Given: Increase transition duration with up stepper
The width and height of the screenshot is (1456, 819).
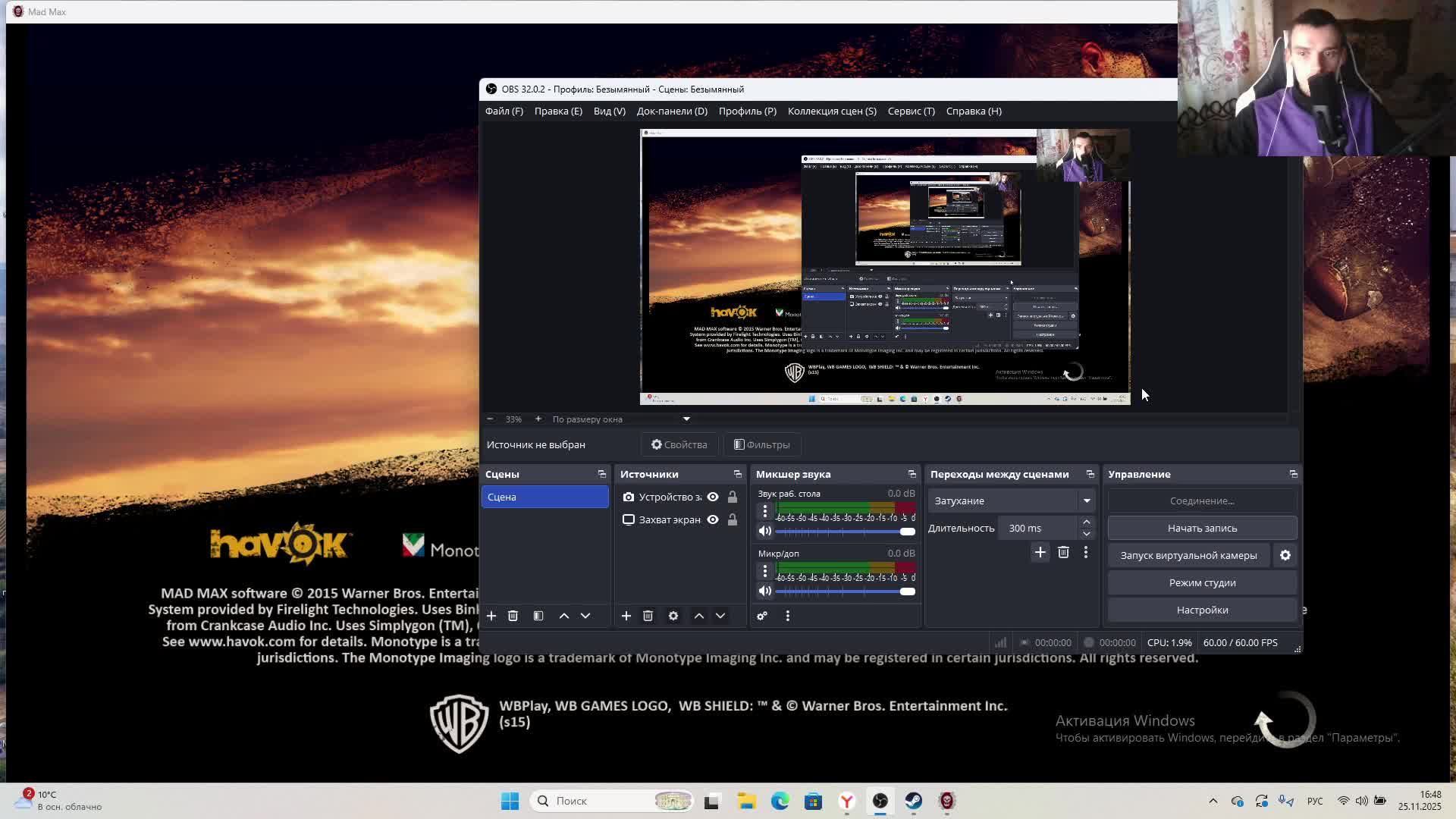Looking at the screenshot, I should 1086,522.
